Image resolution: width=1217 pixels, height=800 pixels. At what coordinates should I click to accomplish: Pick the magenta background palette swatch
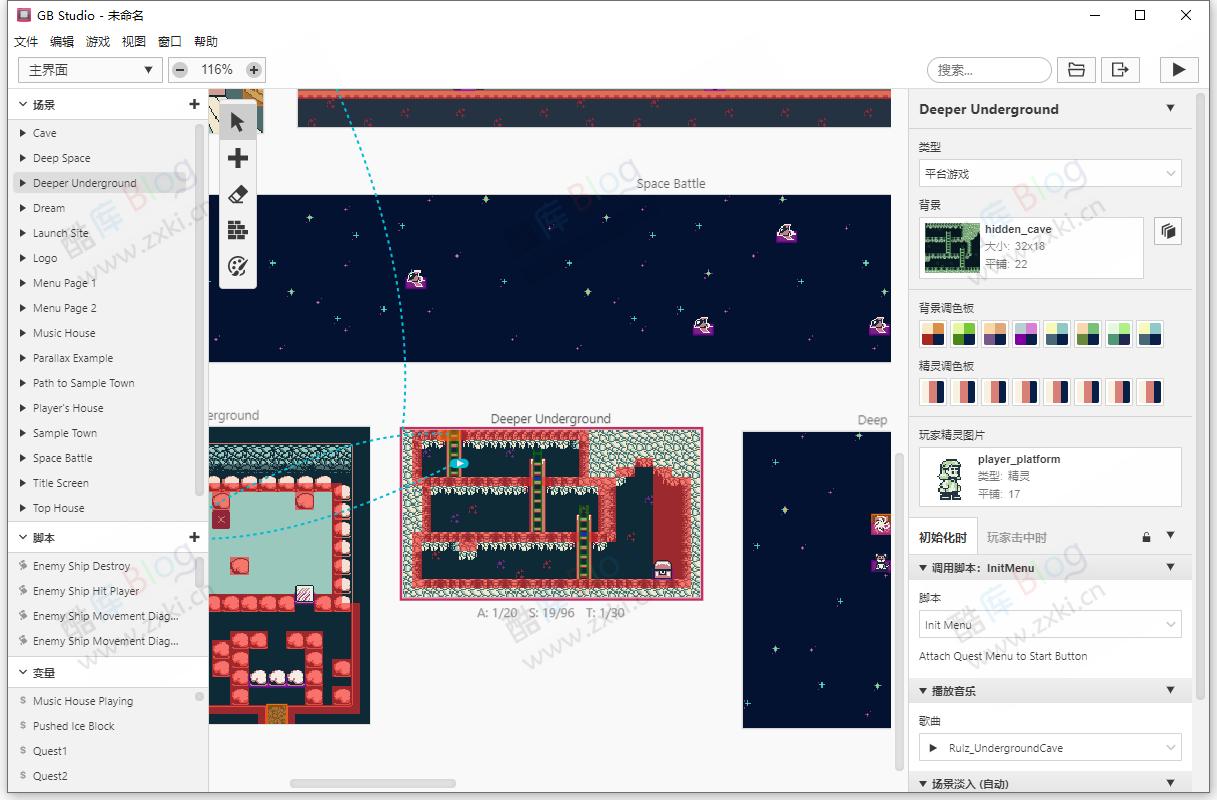[x=1025, y=334]
